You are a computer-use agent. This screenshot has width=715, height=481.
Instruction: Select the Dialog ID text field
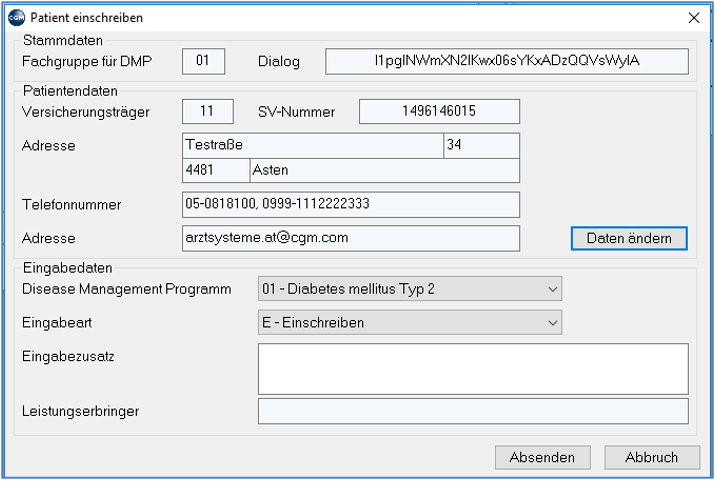click(507, 61)
